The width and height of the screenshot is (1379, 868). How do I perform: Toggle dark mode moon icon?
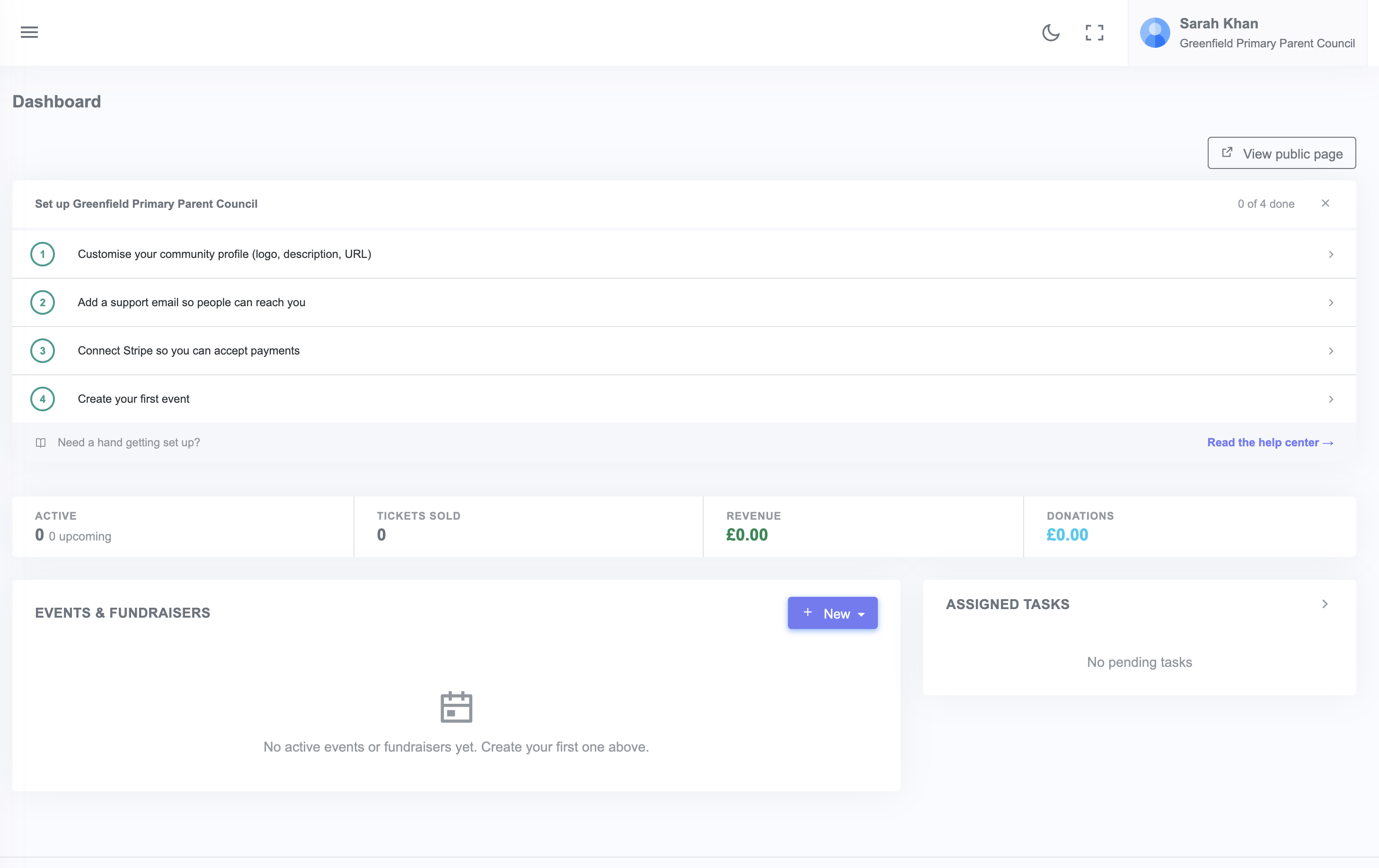coord(1050,33)
